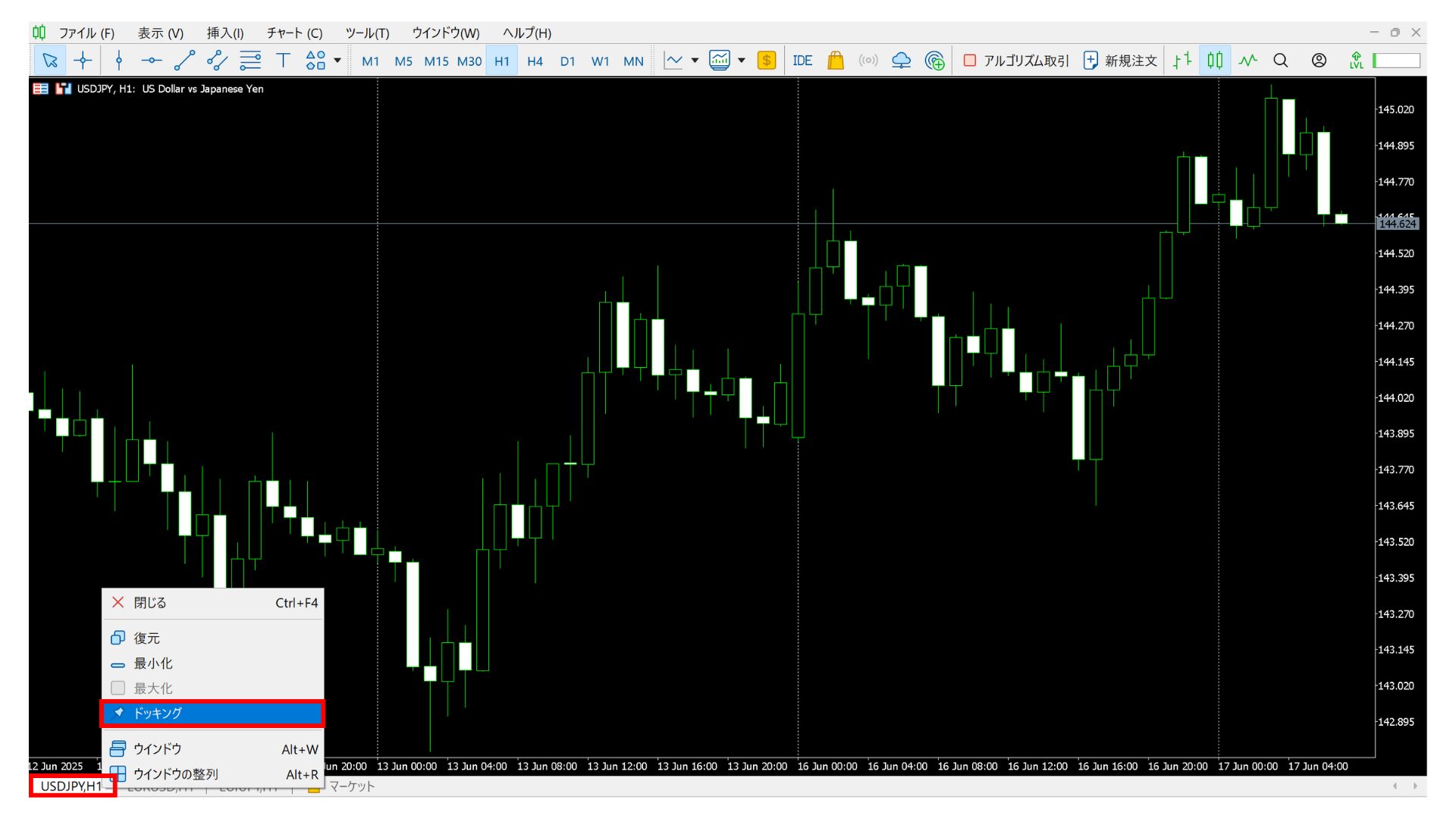1456x819 pixels.
Task: Expand the chart templates dropdown arrow
Action: [742, 61]
